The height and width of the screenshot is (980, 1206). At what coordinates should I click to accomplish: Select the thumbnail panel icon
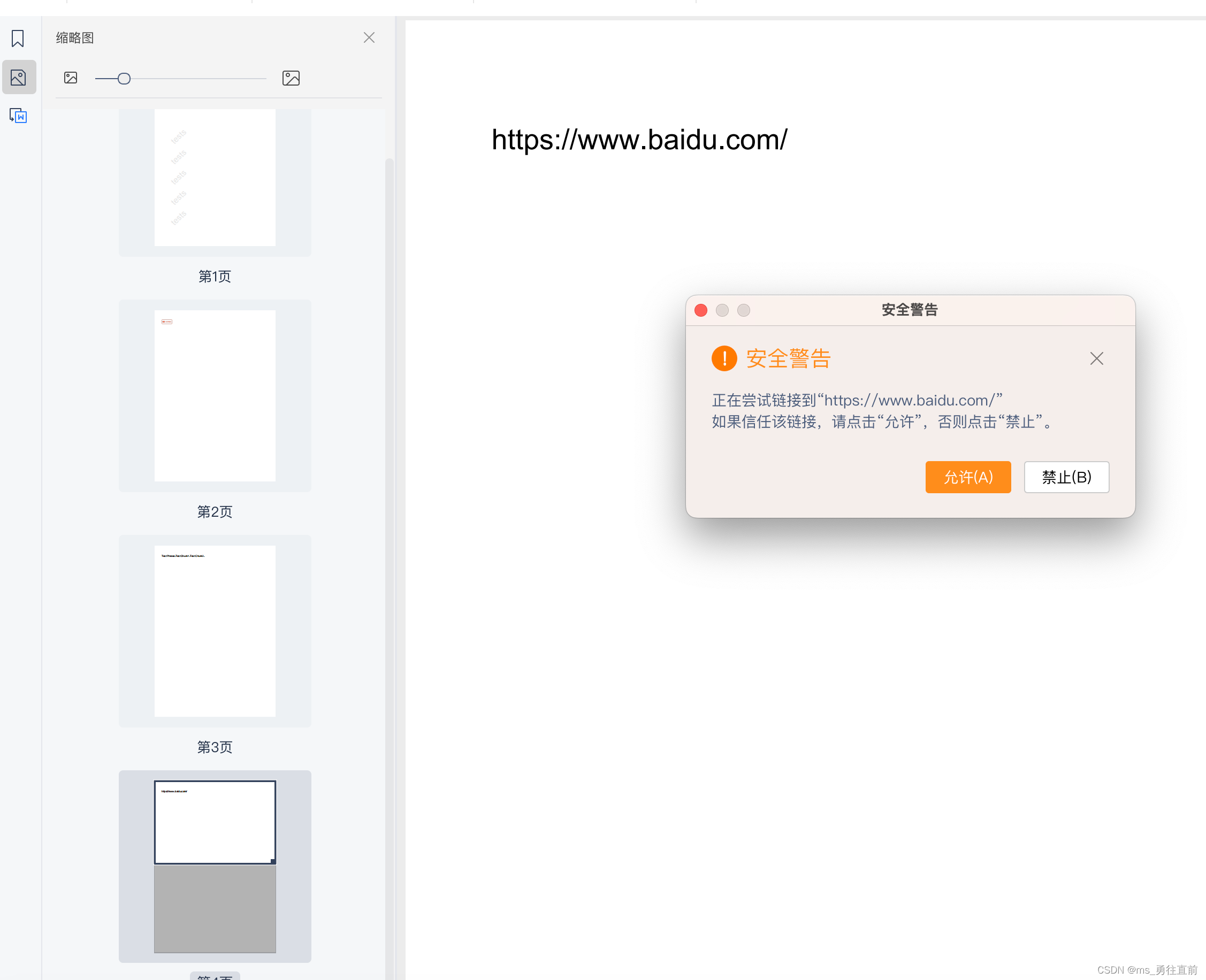click(x=19, y=78)
